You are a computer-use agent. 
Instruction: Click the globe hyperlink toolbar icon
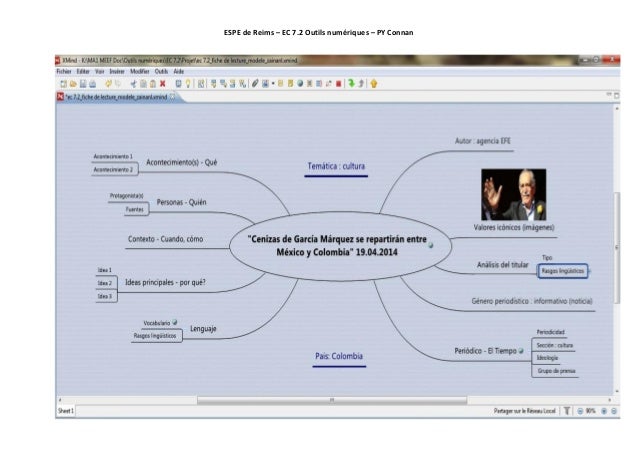coord(300,83)
